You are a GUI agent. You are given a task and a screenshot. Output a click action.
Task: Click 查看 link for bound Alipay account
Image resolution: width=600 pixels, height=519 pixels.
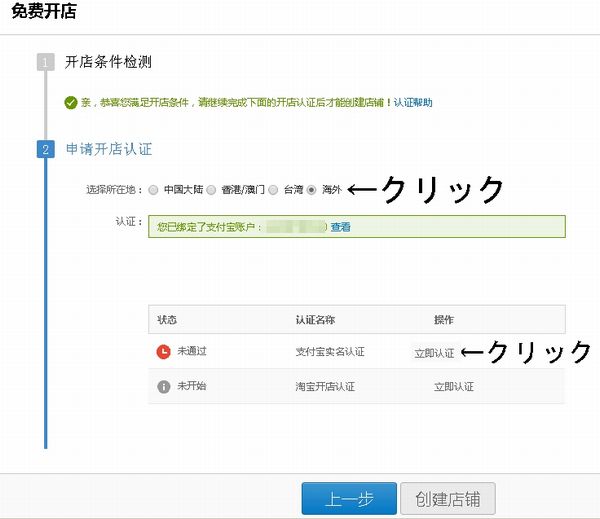coord(341,227)
